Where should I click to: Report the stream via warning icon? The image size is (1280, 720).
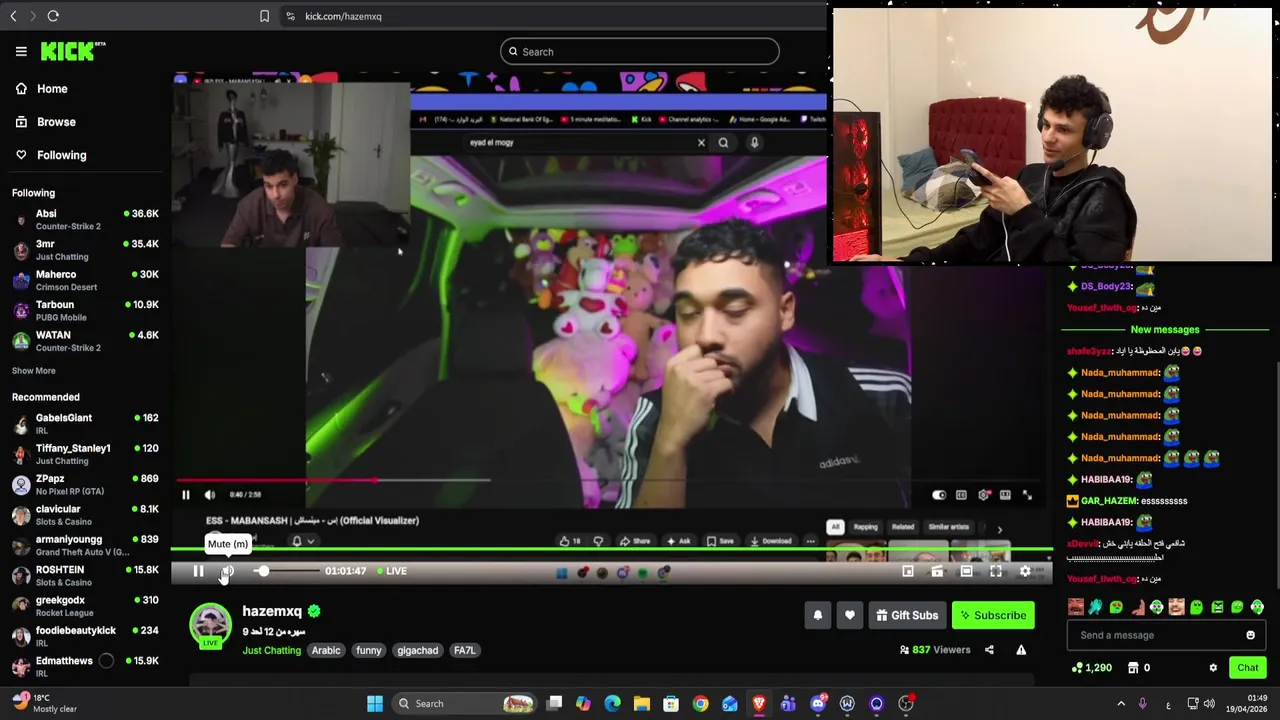click(x=1021, y=650)
